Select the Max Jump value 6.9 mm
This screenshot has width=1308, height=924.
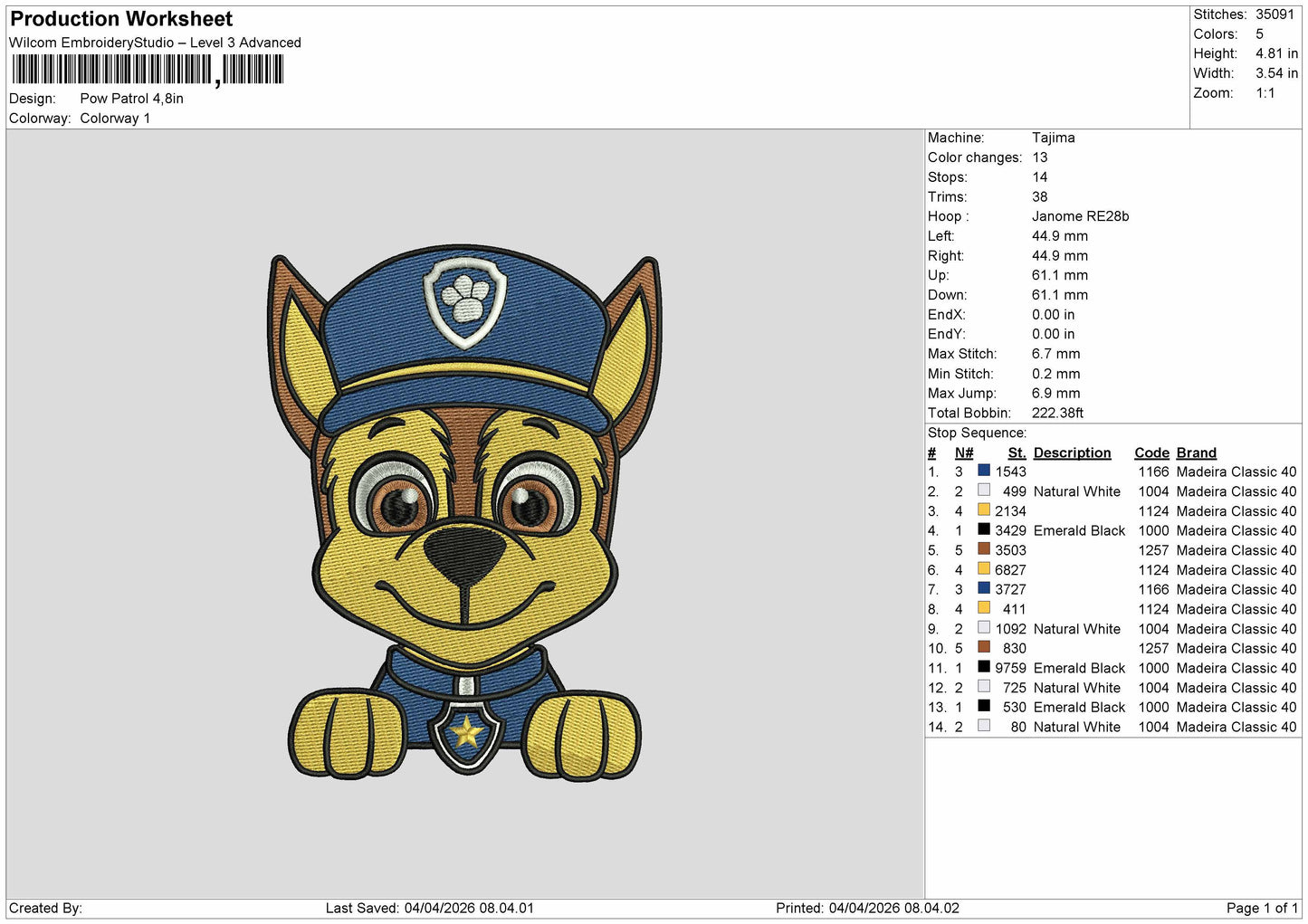coord(1056,394)
